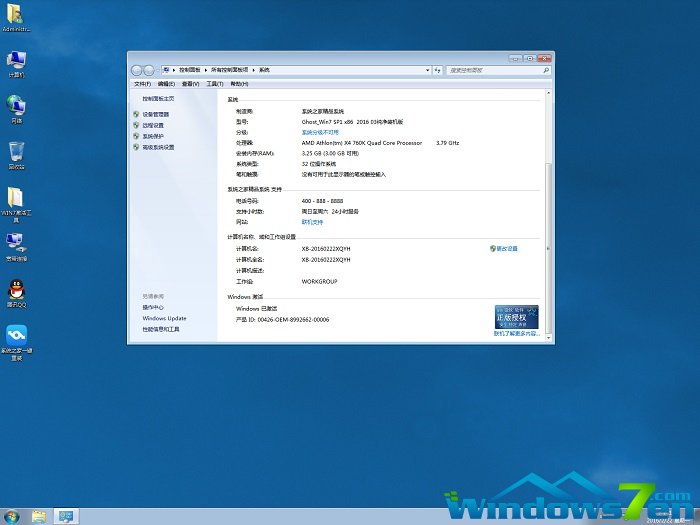This screenshot has width=700, height=525.
Task: Click the 联机支持 website link
Action: click(312, 222)
